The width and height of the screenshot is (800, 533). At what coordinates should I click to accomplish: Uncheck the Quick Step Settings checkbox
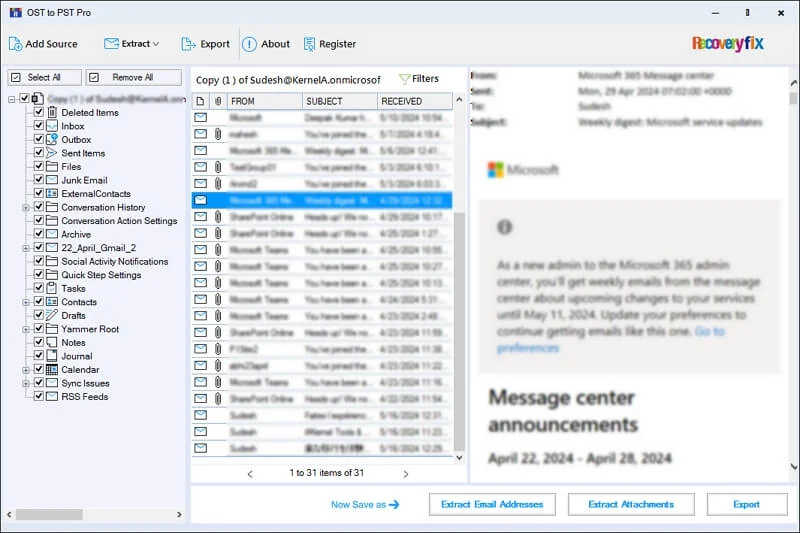pyautogui.click(x=39, y=274)
